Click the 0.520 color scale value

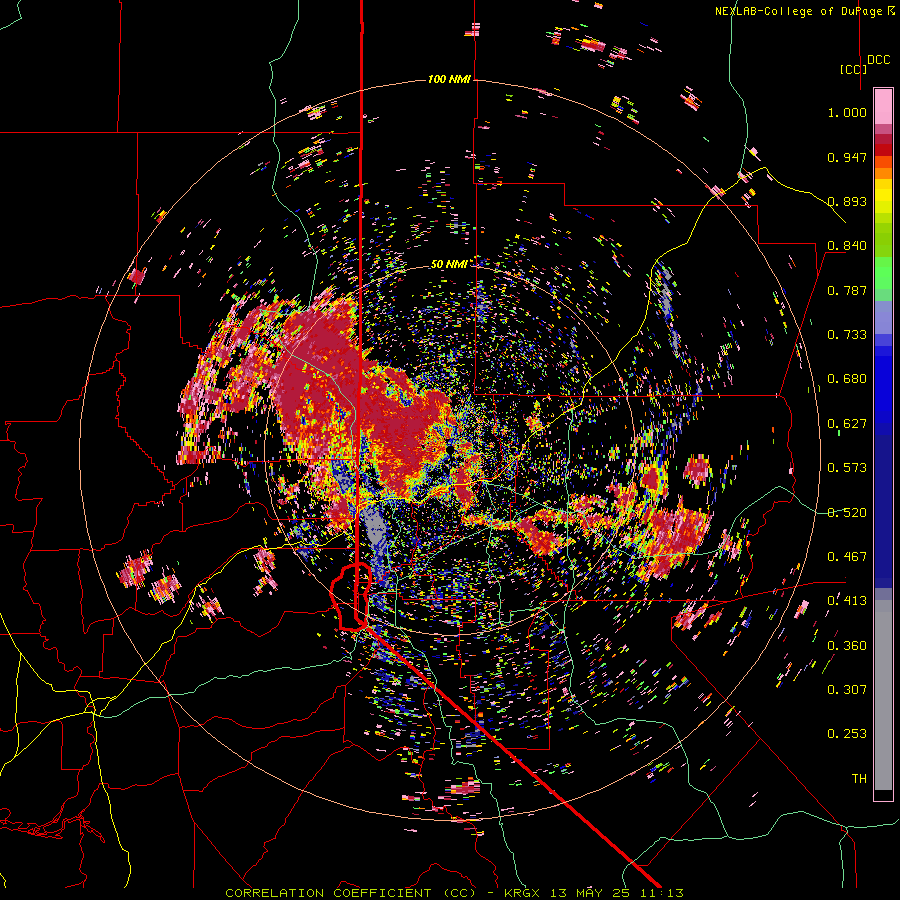click(847, 513)
